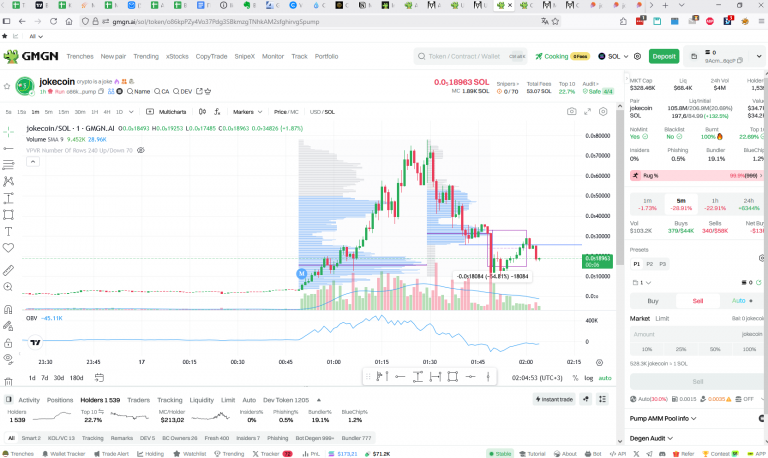Open chart settings gear icon

point(603,112)
